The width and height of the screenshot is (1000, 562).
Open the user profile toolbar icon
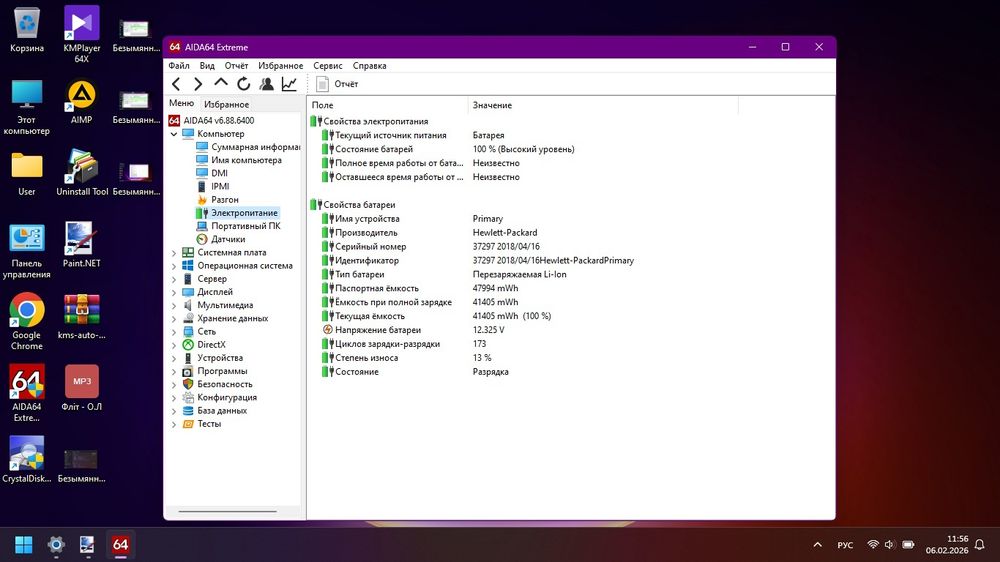(267, 84)
